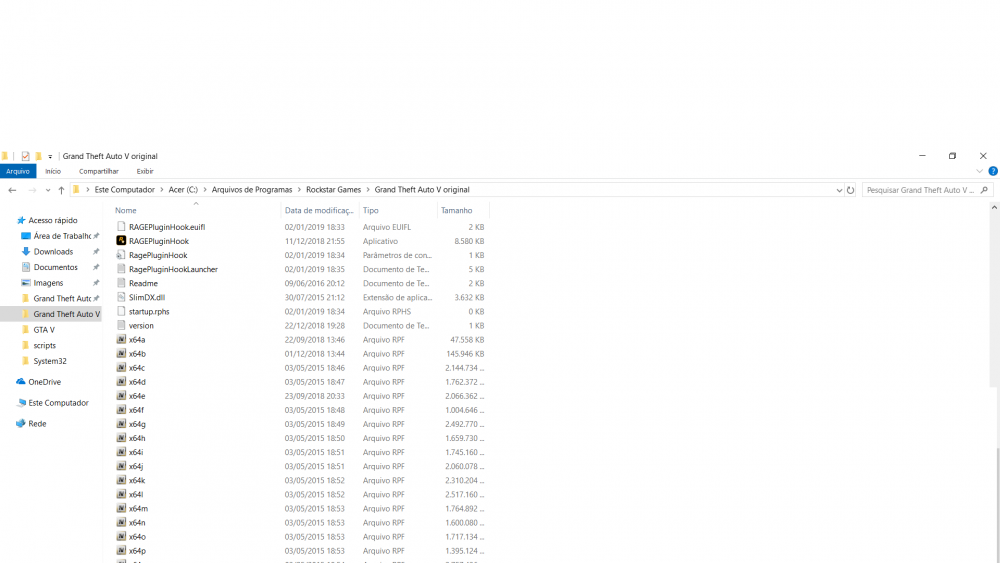Click the Readme document icon
The height and width of the screenshot is (563, 1000).
point(121,283)
